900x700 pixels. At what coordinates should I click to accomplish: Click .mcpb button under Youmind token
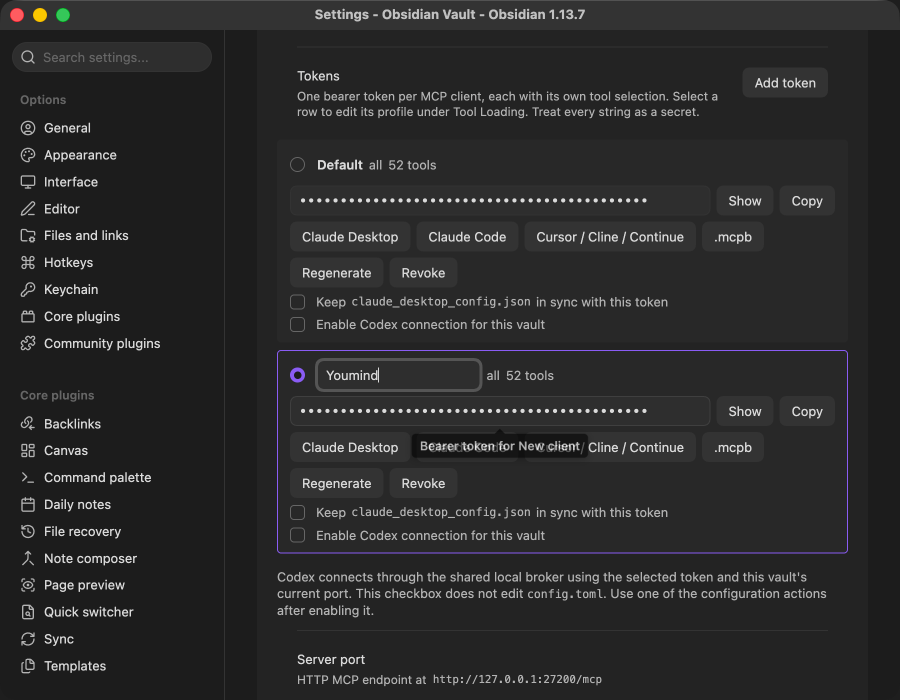pos(732,447)
